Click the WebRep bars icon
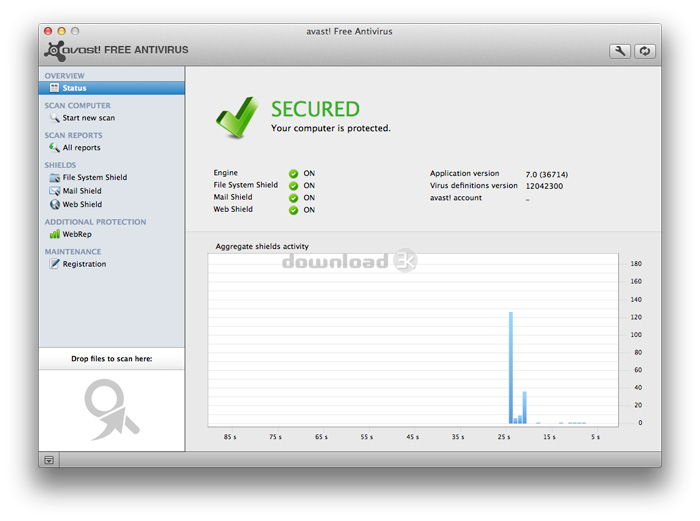Screen dimensions: 700x521 click(x=55, y=234)
